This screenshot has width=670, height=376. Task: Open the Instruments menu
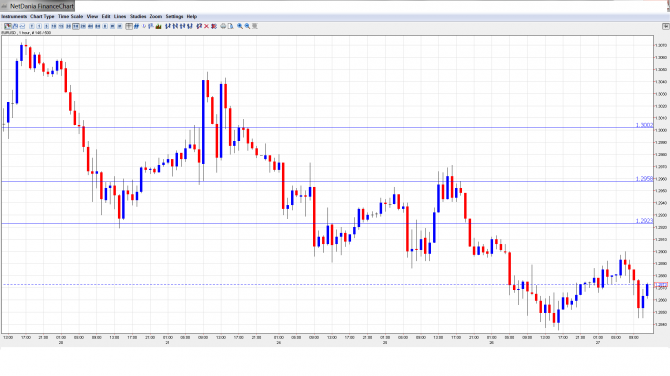(x=14, y=16)
